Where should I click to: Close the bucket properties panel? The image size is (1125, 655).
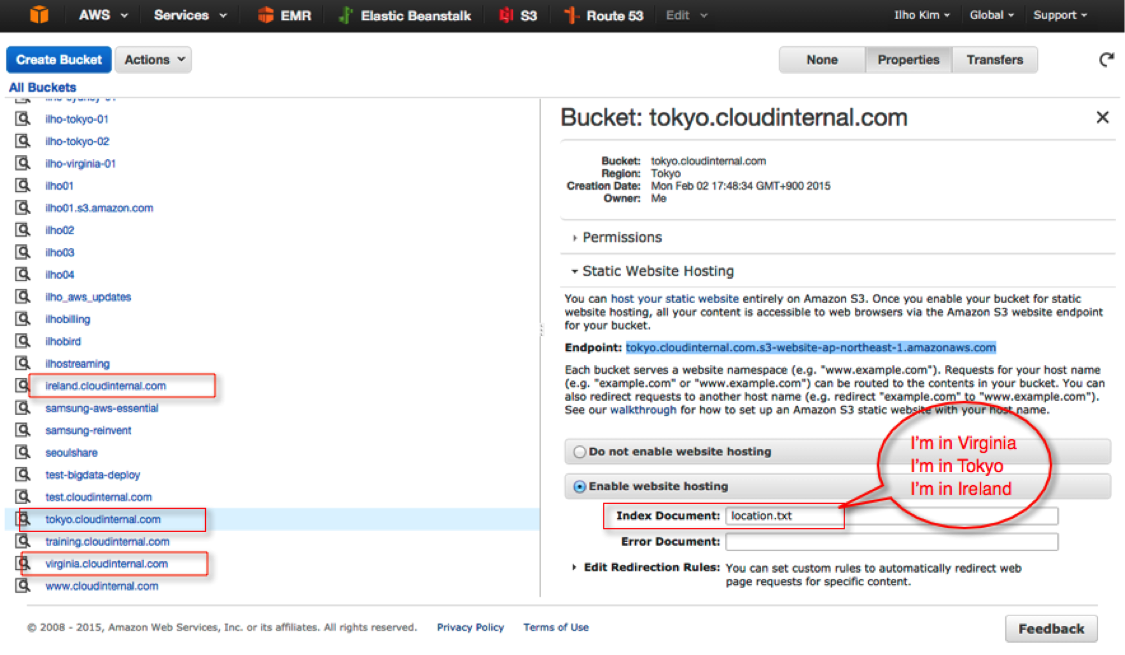[1102, 117]
